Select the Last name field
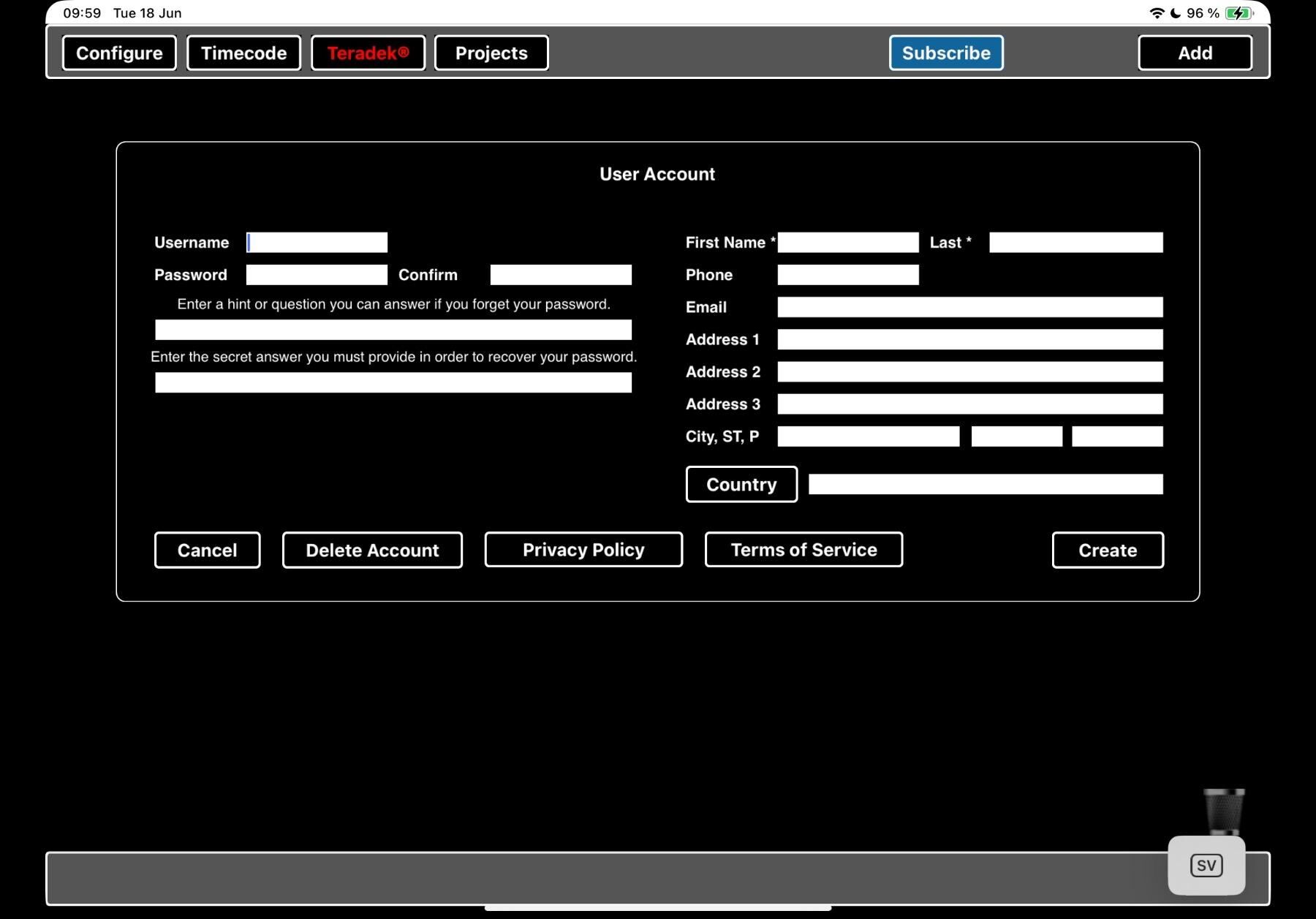 (x=1076, y=242)
